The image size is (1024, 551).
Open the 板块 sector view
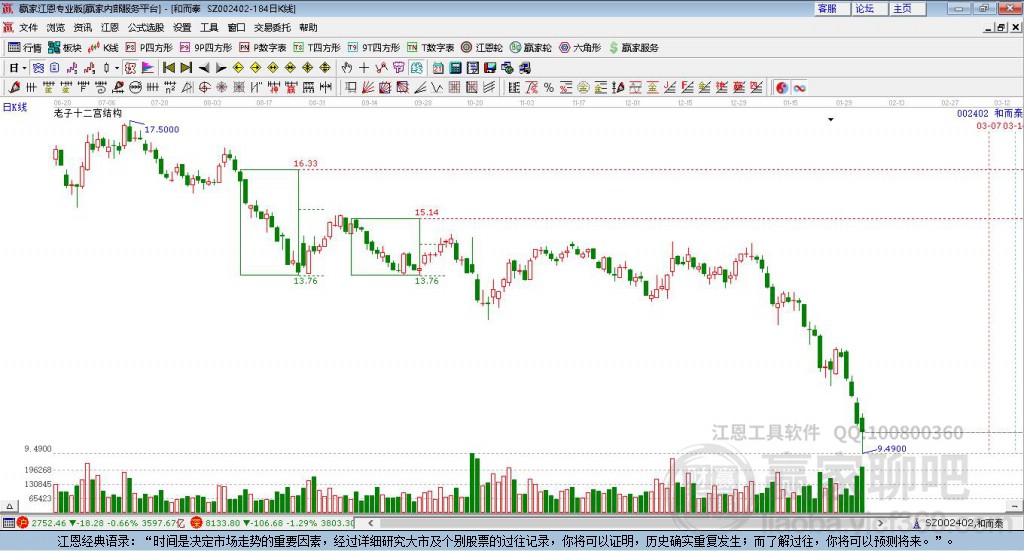click(x=65, y=48)
